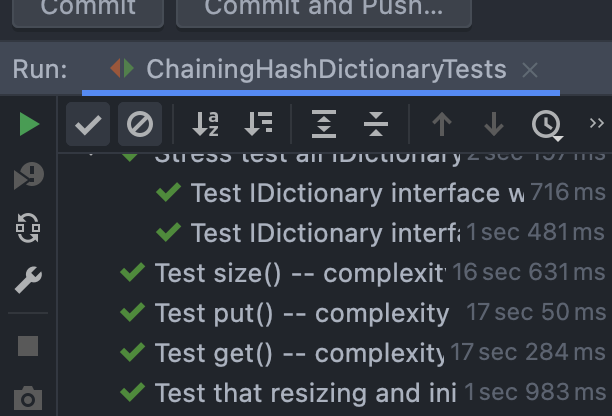Viewport: 612px width, 416px height.
Task: Close the ChainingHashDictionaryTests tab
Action: coord(531,70)
